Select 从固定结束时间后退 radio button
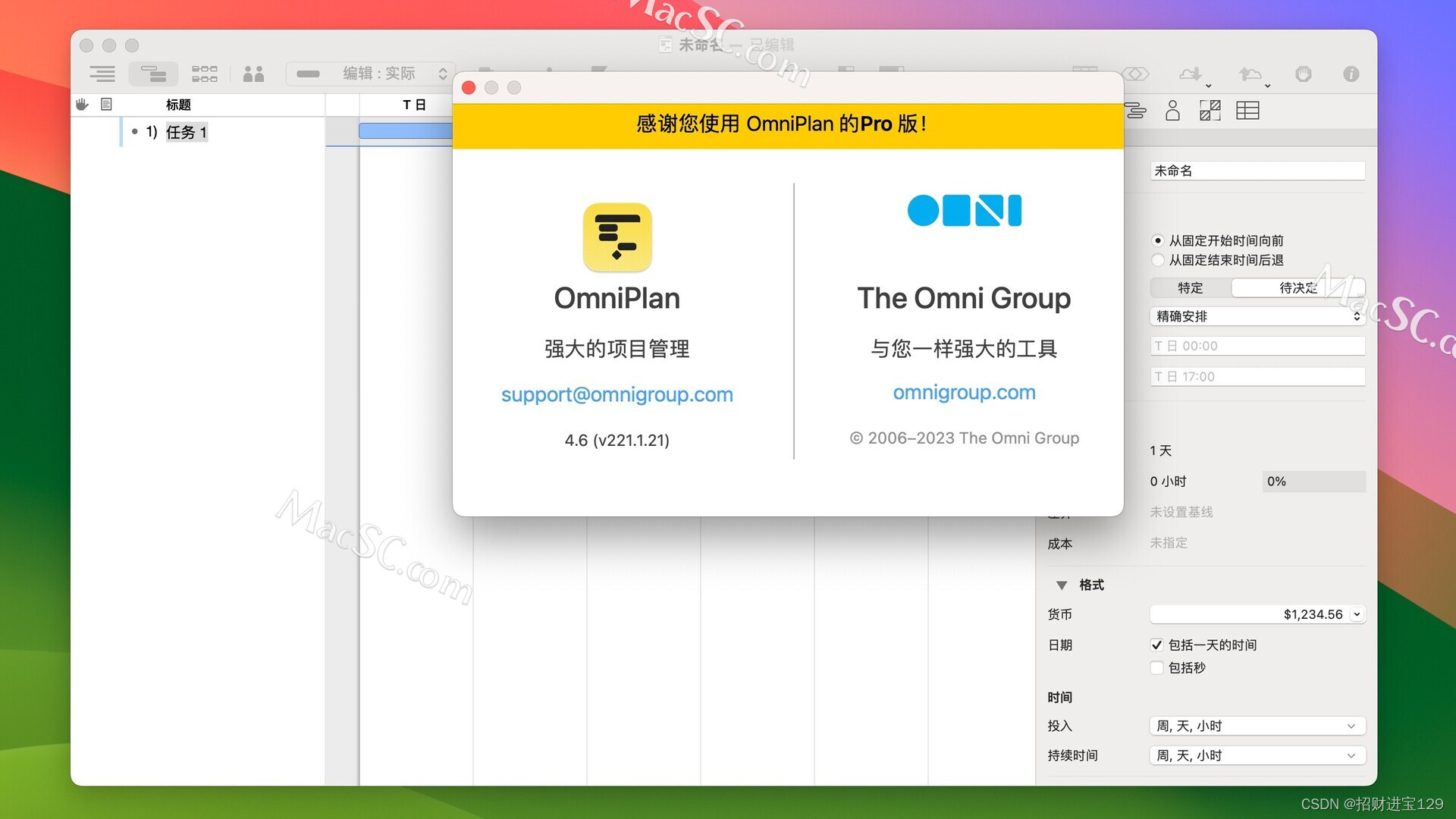1456x819 pixels. pyautogui.click(x=1158, y=260)
